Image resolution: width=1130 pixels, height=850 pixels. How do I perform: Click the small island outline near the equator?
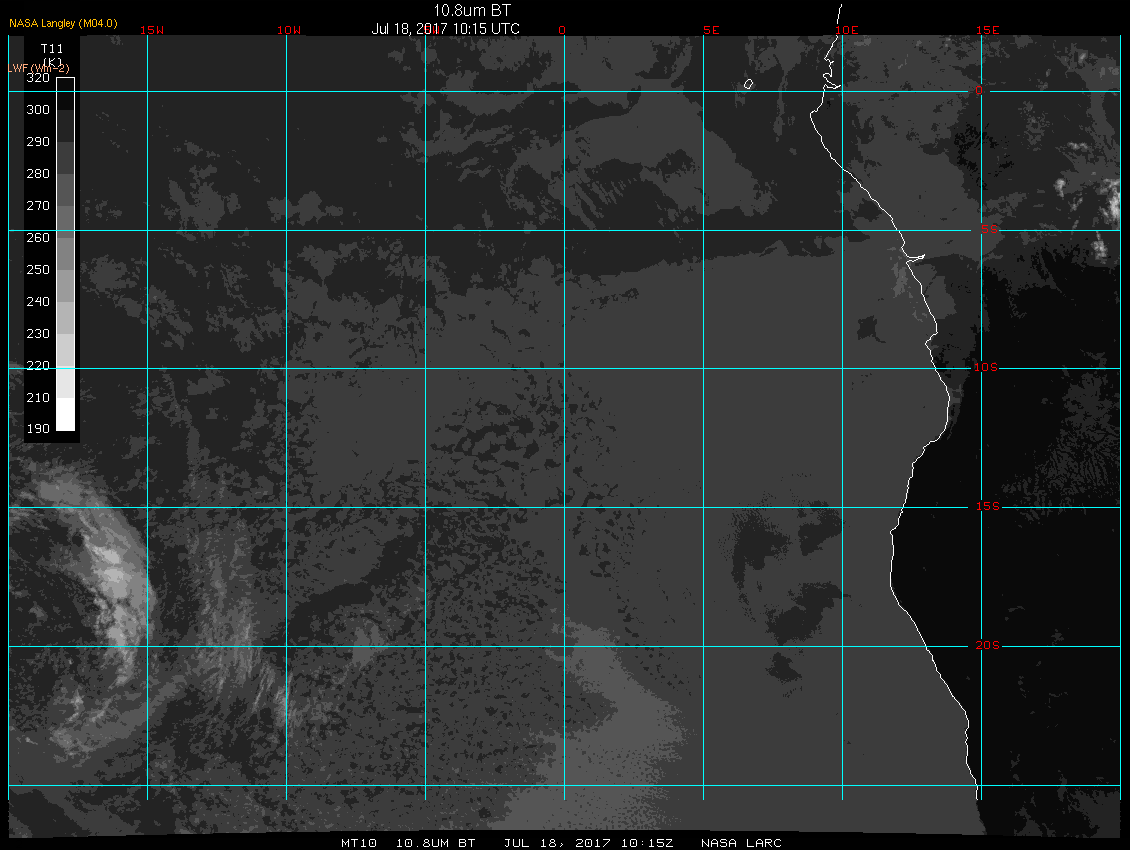[x=749, y=84]
